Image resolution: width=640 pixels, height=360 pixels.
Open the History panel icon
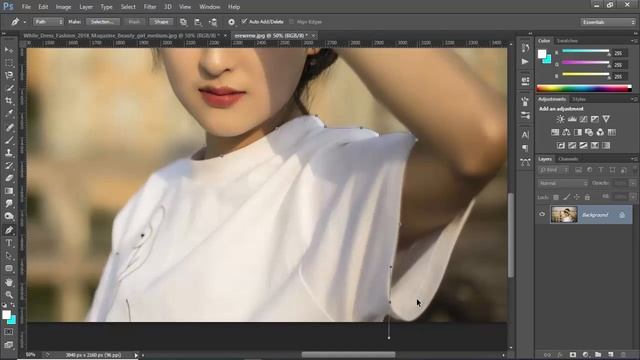click(525, 48)
